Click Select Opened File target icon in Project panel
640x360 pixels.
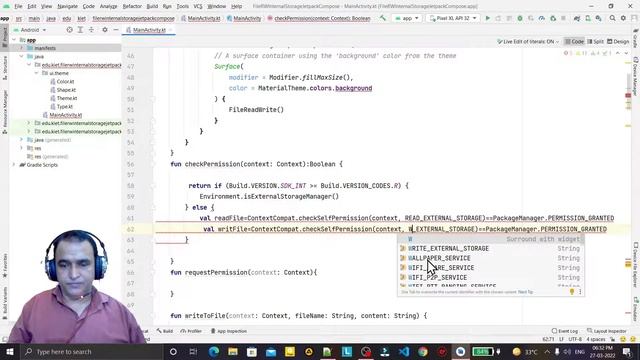[x=69, y=30]
